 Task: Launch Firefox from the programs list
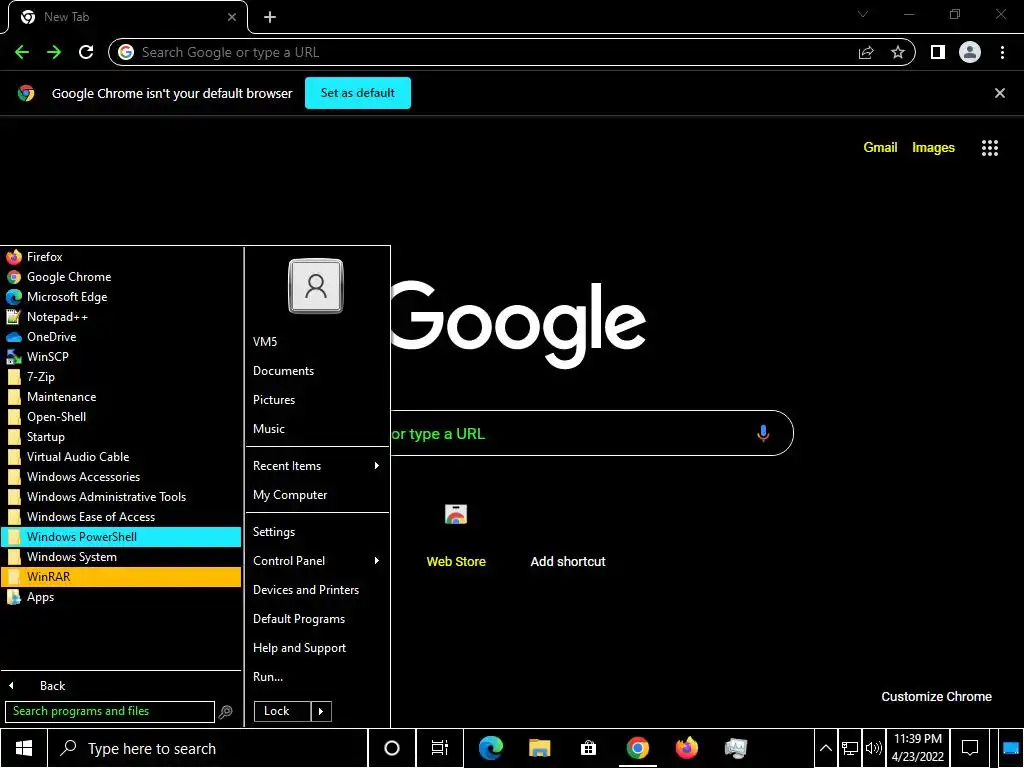pyautogui.click(x=121, y=257)
